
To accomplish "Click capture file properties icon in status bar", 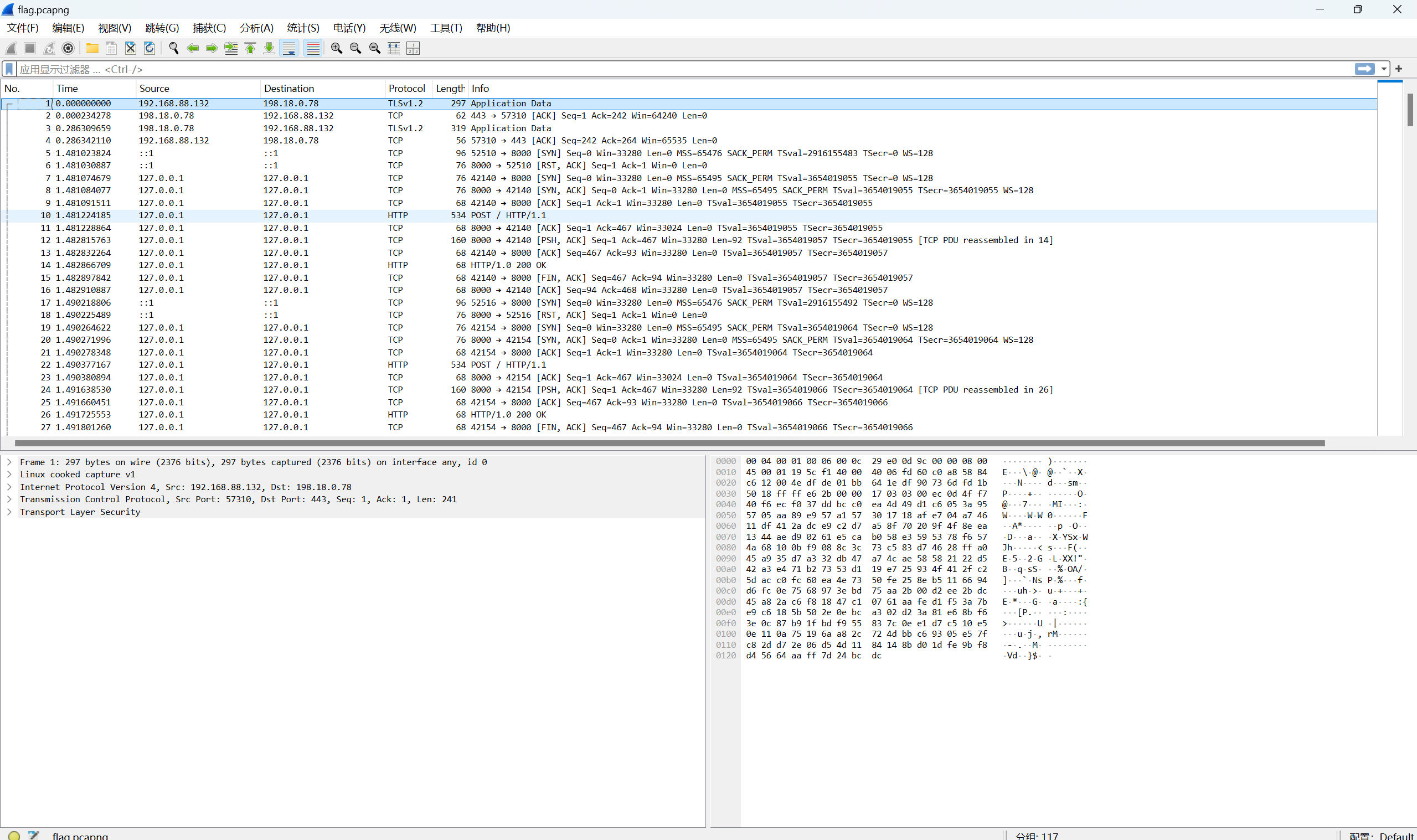I will (x=33, y=835).
